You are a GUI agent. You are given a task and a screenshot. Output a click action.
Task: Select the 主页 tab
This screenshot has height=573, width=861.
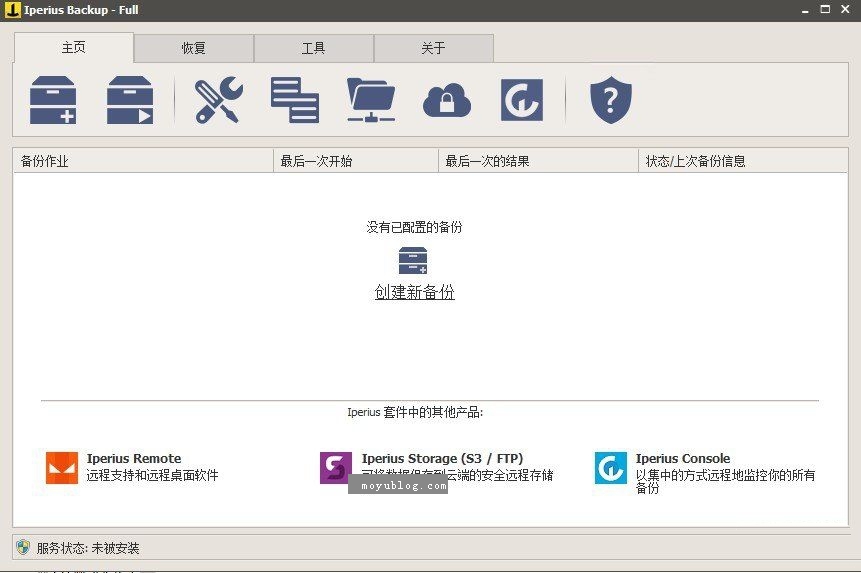(74, 48)
